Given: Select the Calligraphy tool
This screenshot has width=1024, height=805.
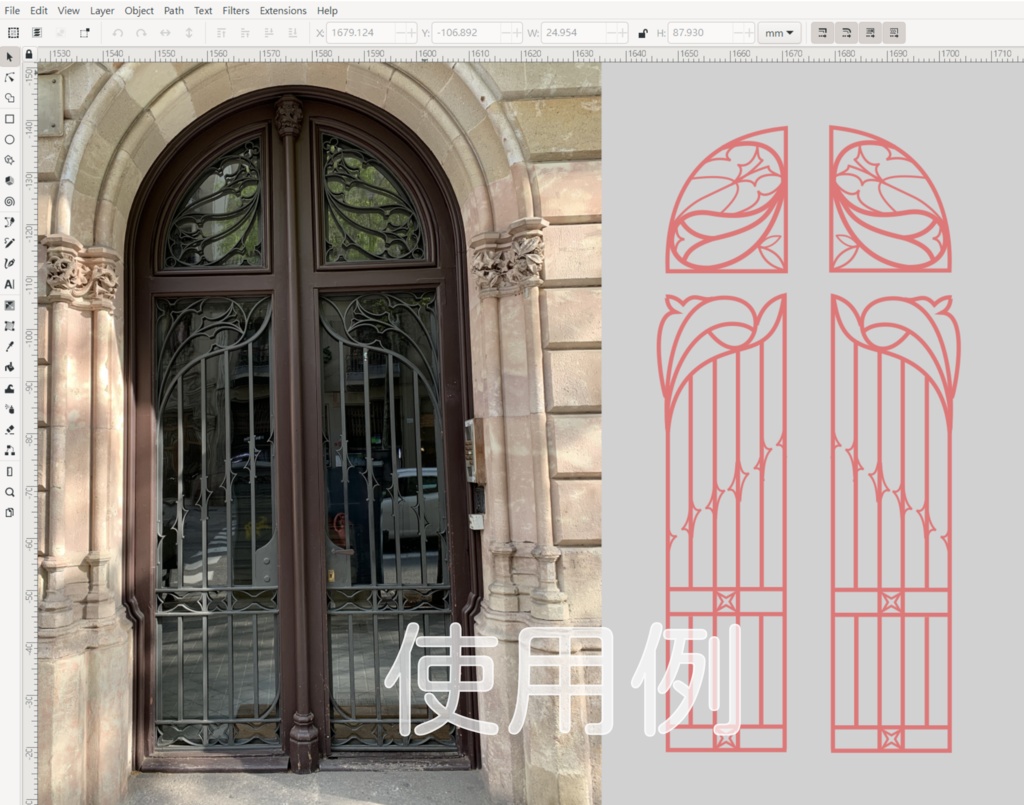Looking at the screenshot, I should pos(9,264).
